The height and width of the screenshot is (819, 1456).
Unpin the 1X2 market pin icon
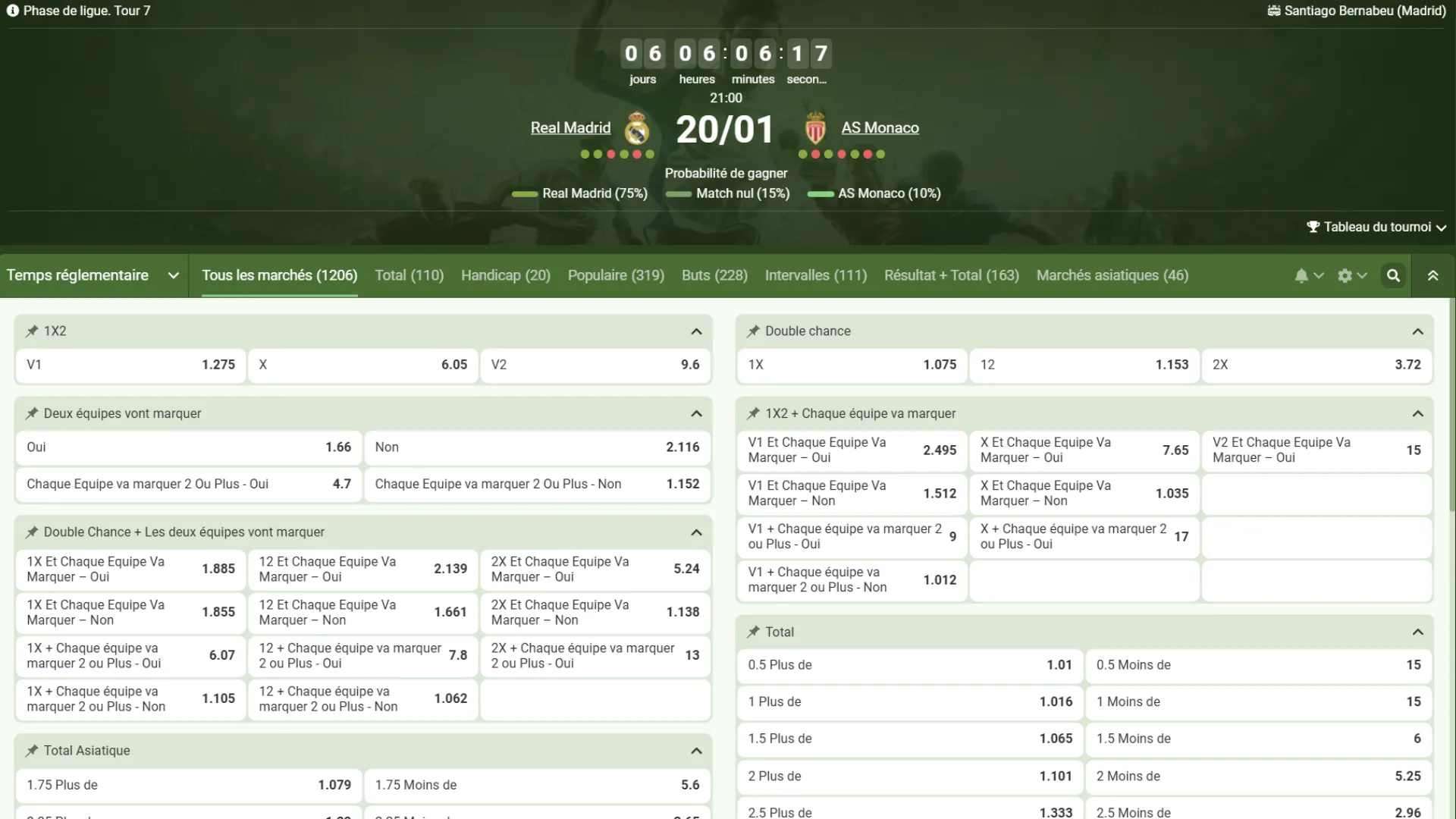tap(32, 331)
